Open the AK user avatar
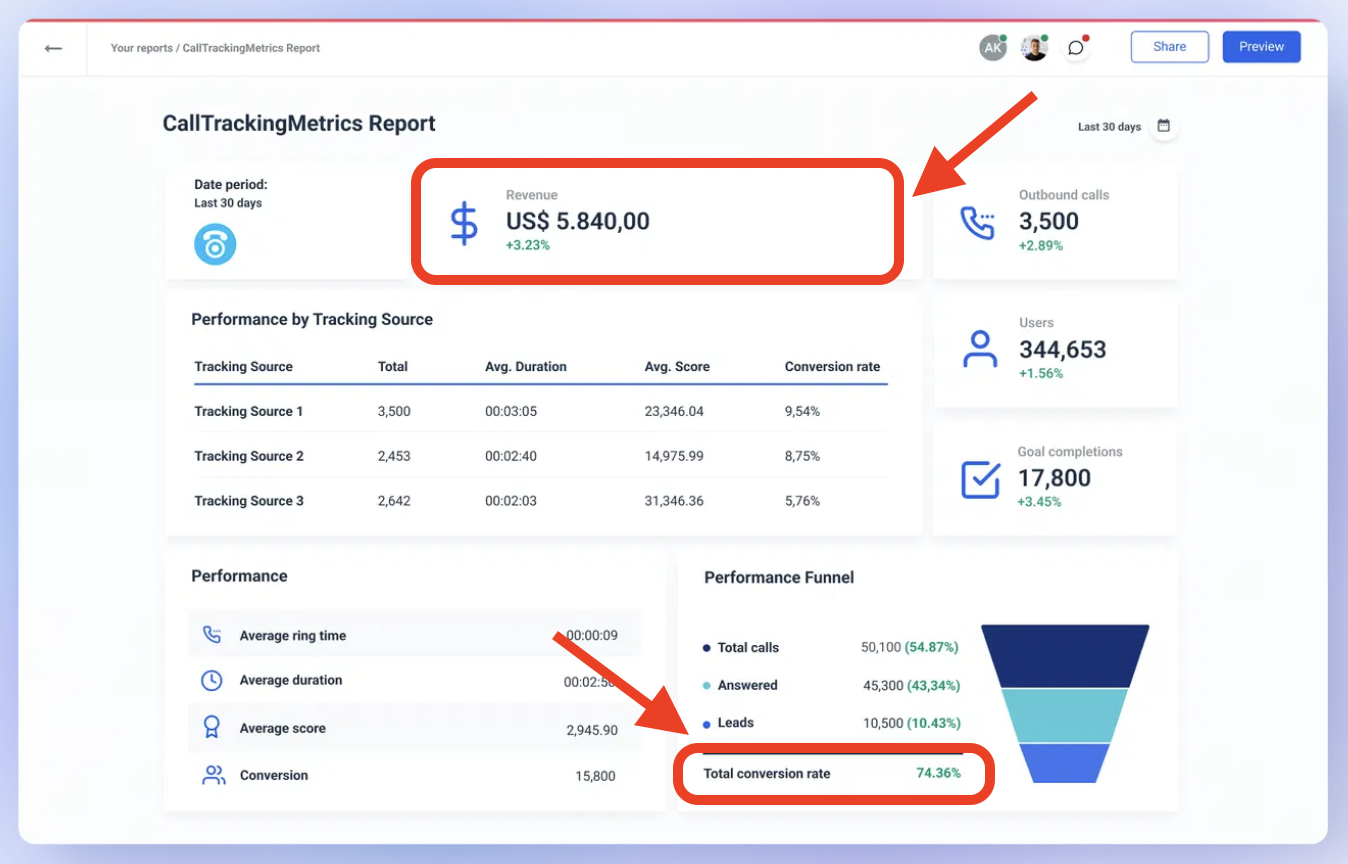 point(992,48)
